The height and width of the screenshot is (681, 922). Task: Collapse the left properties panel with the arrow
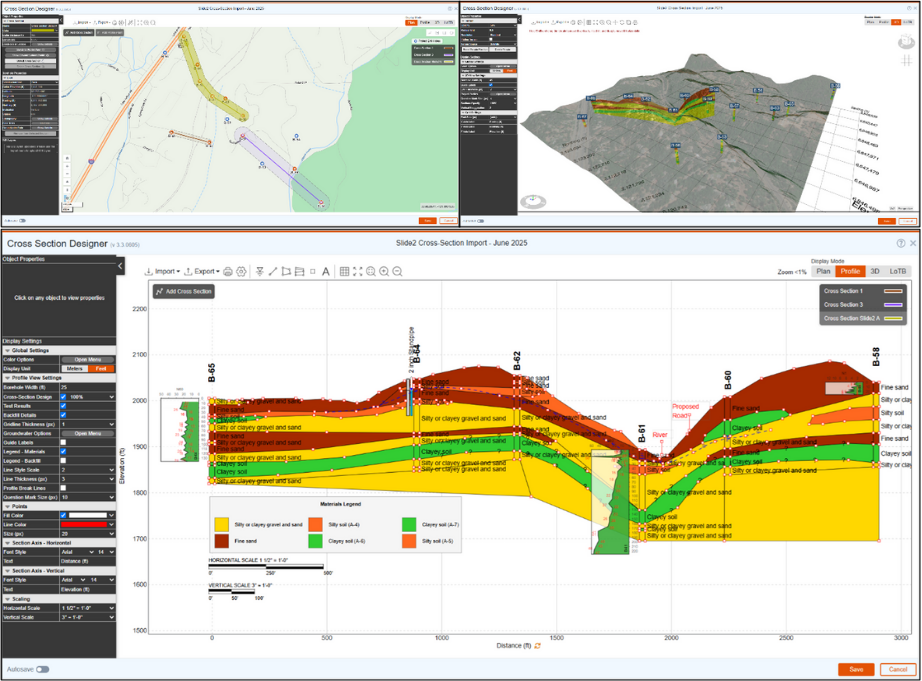[x=120, y=266]
